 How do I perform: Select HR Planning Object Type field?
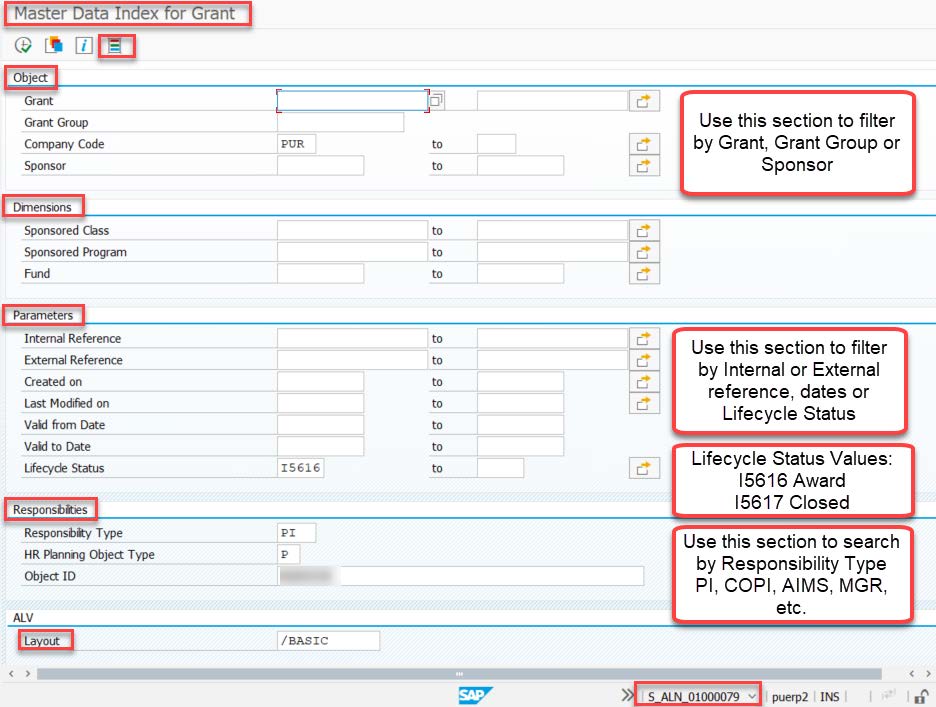click(289, 554)
